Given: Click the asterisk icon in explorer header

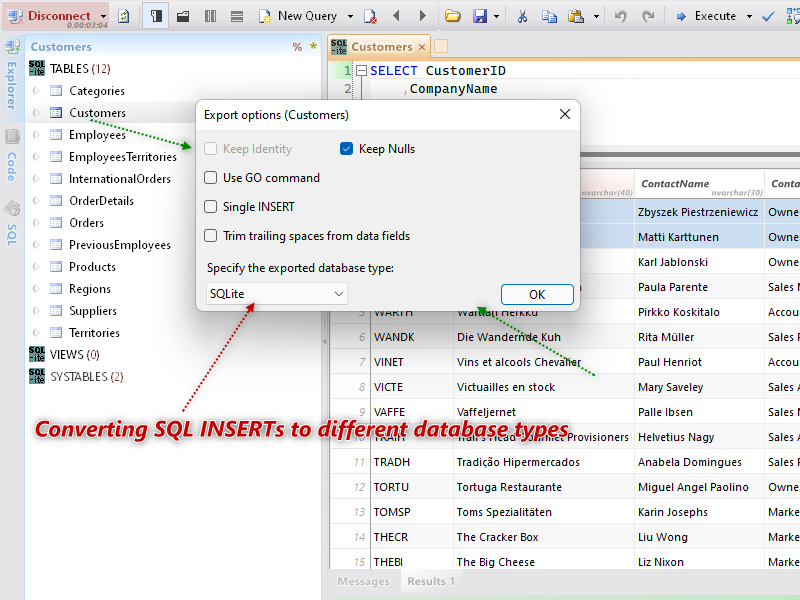Looking at the screenshot, I should (x=314, y=46).
